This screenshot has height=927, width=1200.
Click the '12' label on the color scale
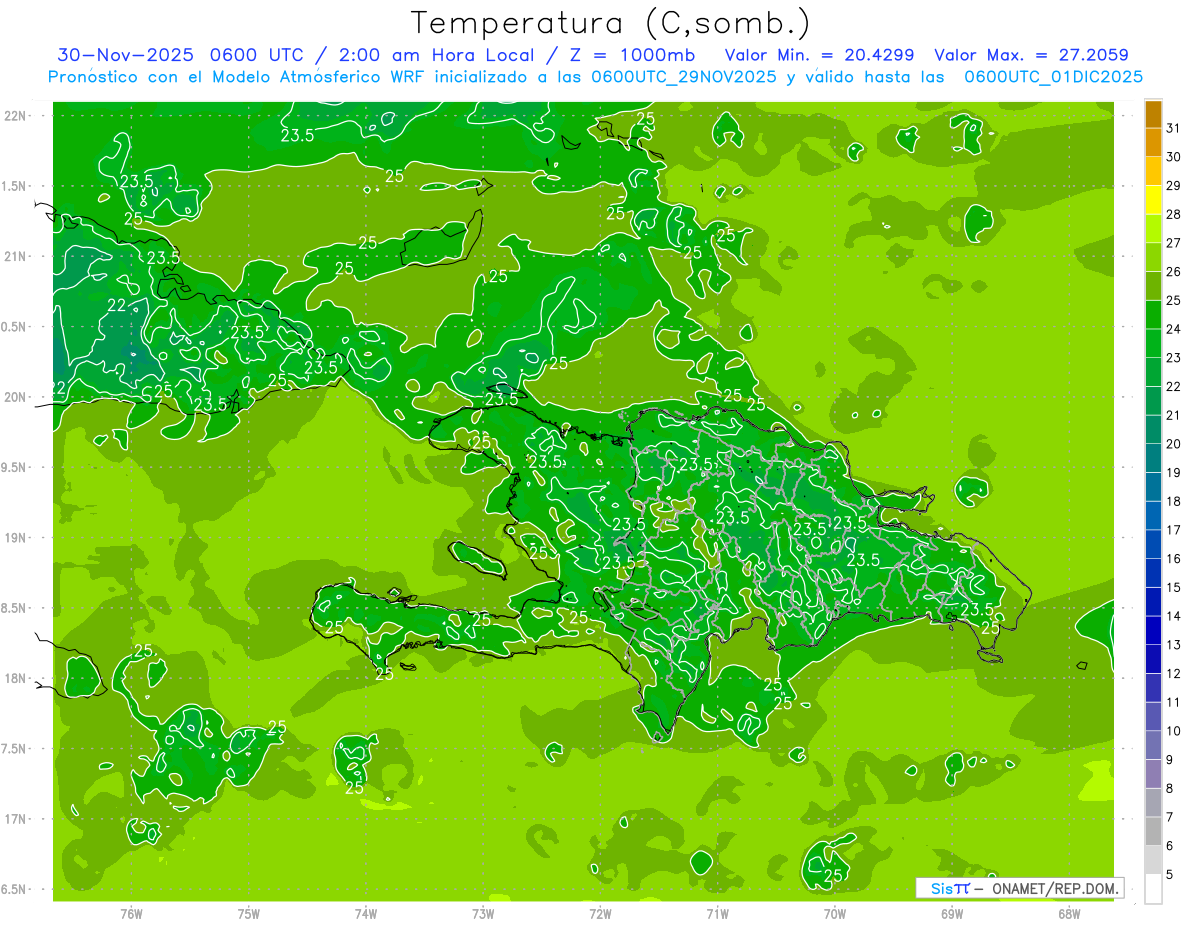tap(1174, 673)
